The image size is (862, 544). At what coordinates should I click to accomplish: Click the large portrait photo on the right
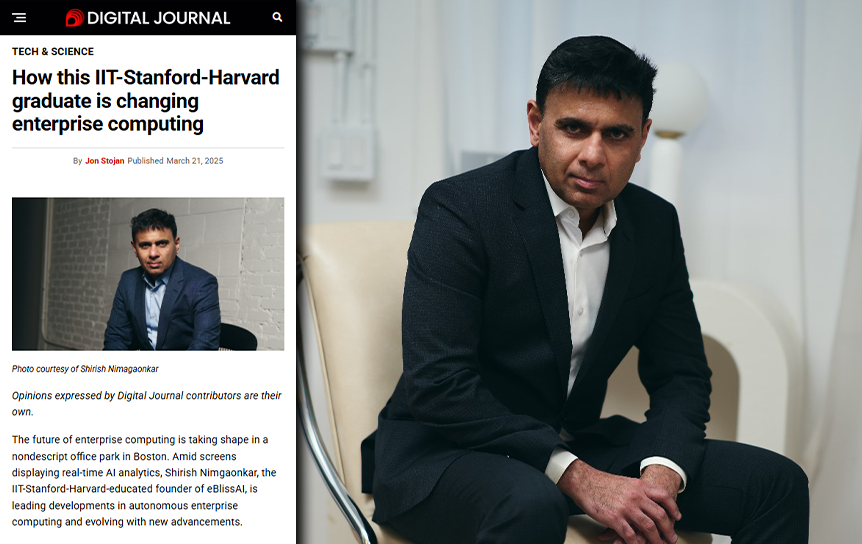coord(580,272)
